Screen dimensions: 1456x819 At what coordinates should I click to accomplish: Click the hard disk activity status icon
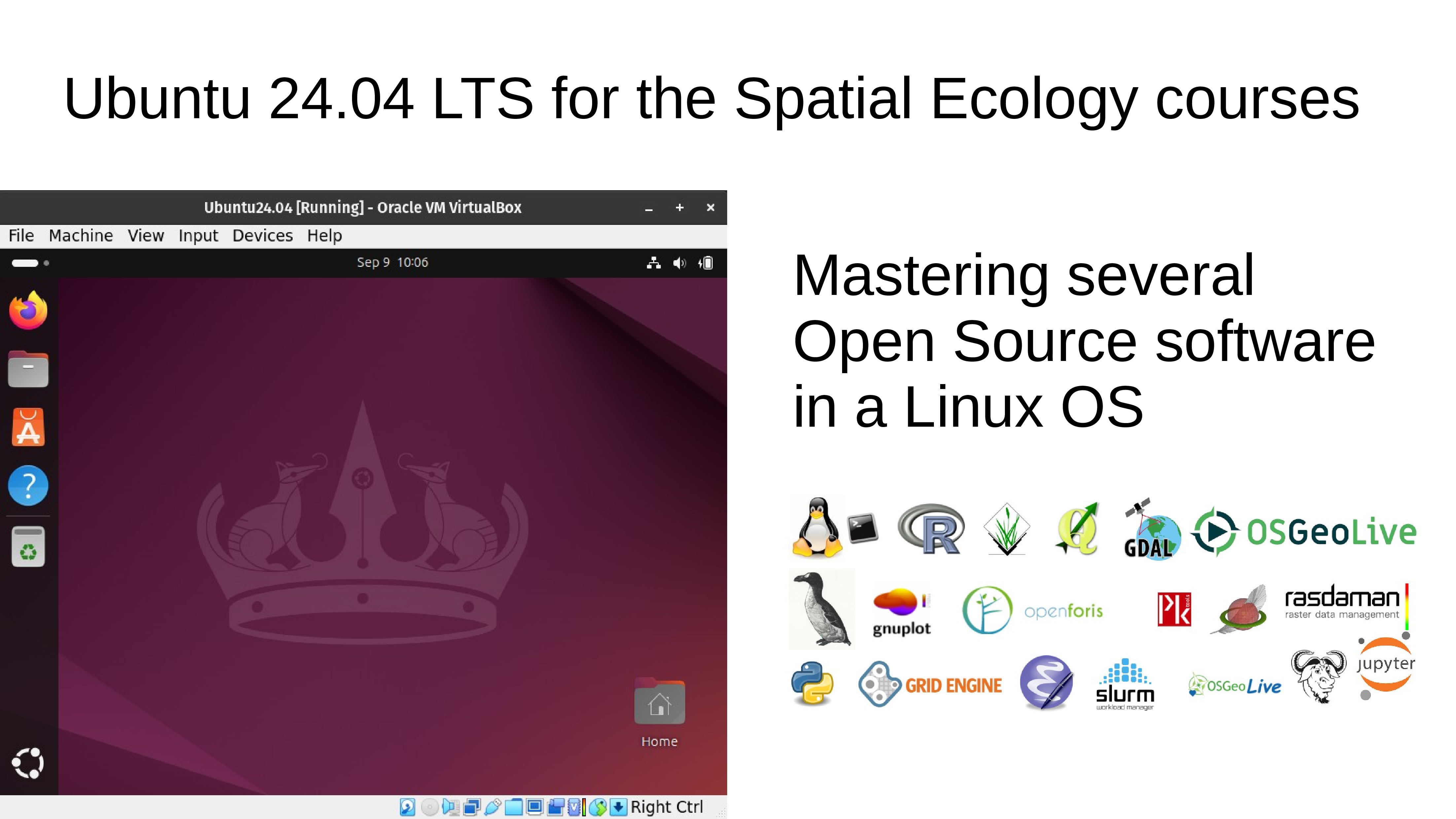click(x=408, y=806)
